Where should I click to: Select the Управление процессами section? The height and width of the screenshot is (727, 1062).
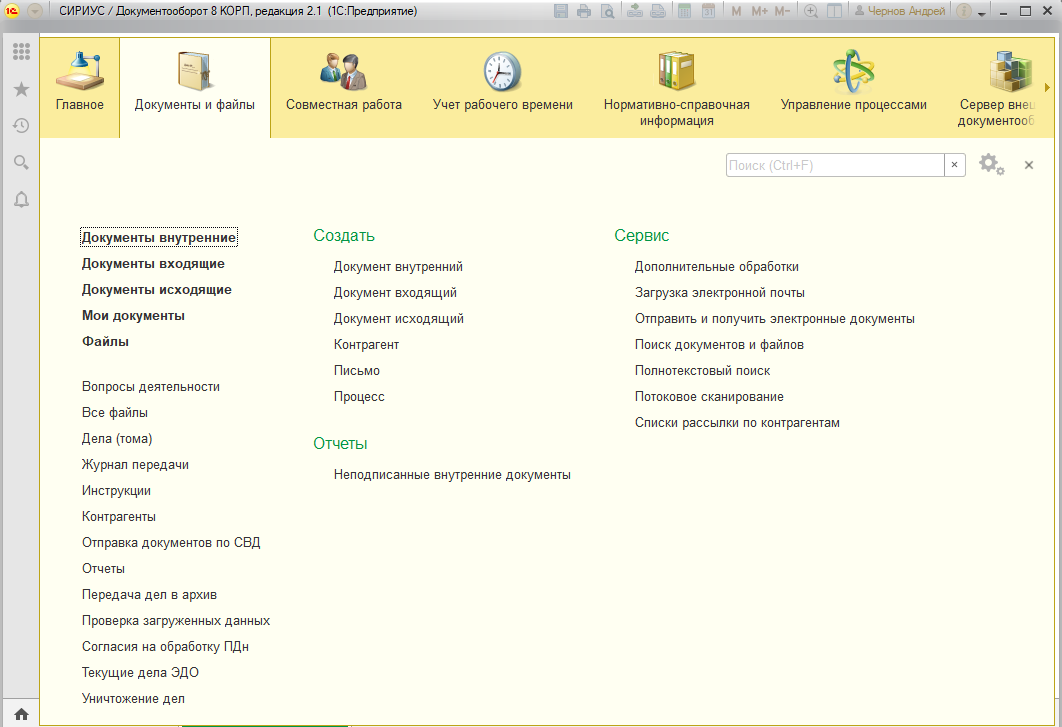[853, 86]
